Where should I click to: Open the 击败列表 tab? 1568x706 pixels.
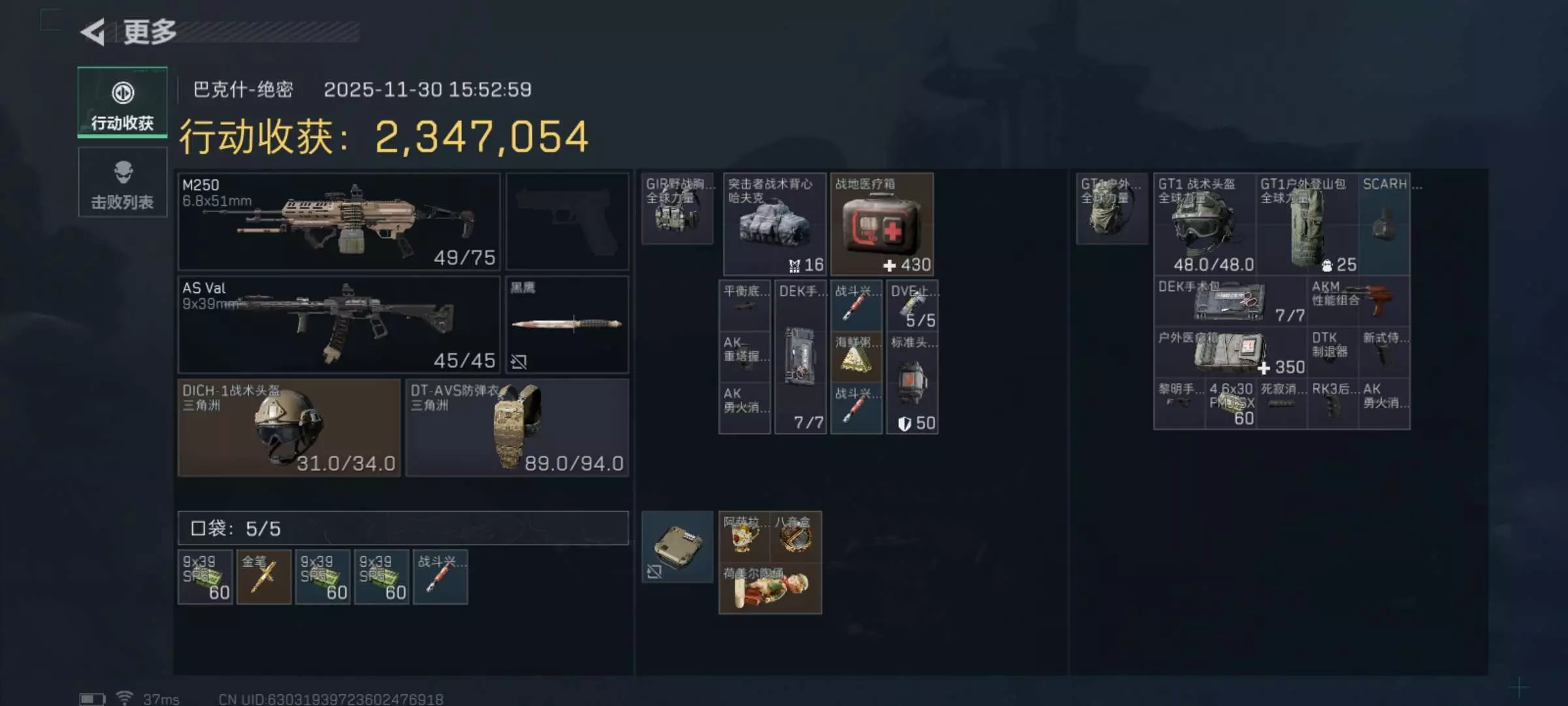point(122,182)
